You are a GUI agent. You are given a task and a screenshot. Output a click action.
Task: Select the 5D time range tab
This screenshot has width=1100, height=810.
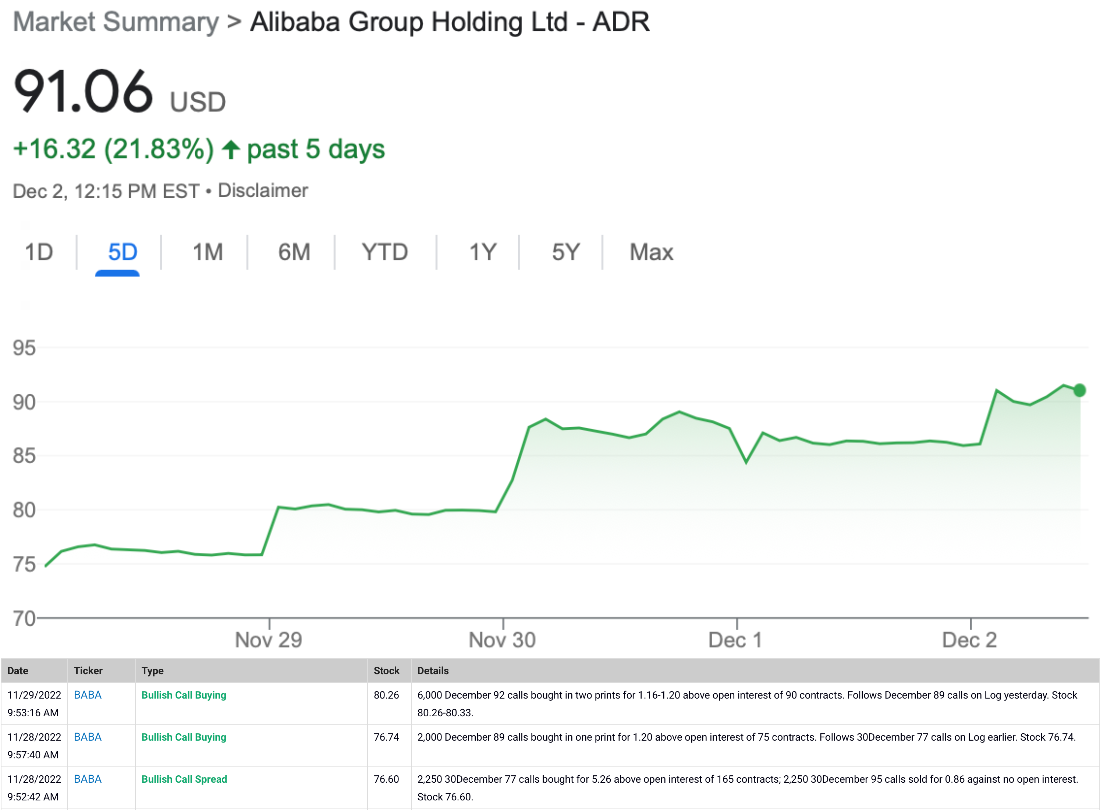[123, 252]
